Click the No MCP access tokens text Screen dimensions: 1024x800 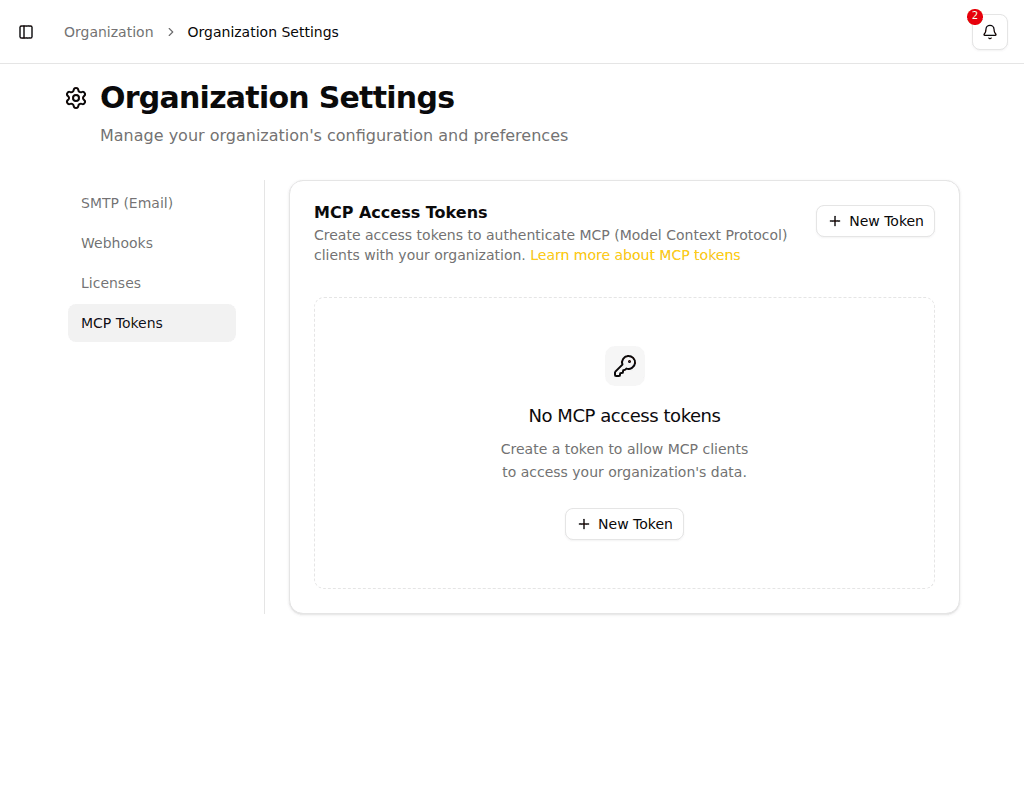624,416
